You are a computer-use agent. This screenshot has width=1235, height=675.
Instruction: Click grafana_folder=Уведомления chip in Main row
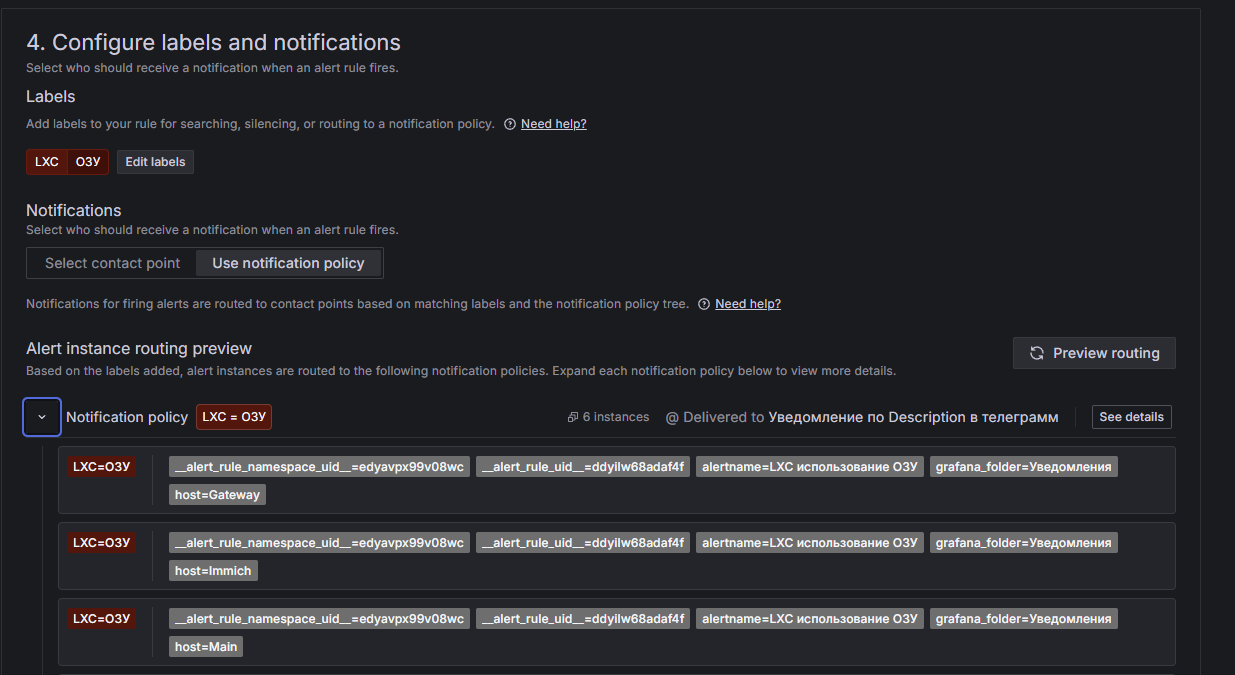click(x=1023, y=619)
